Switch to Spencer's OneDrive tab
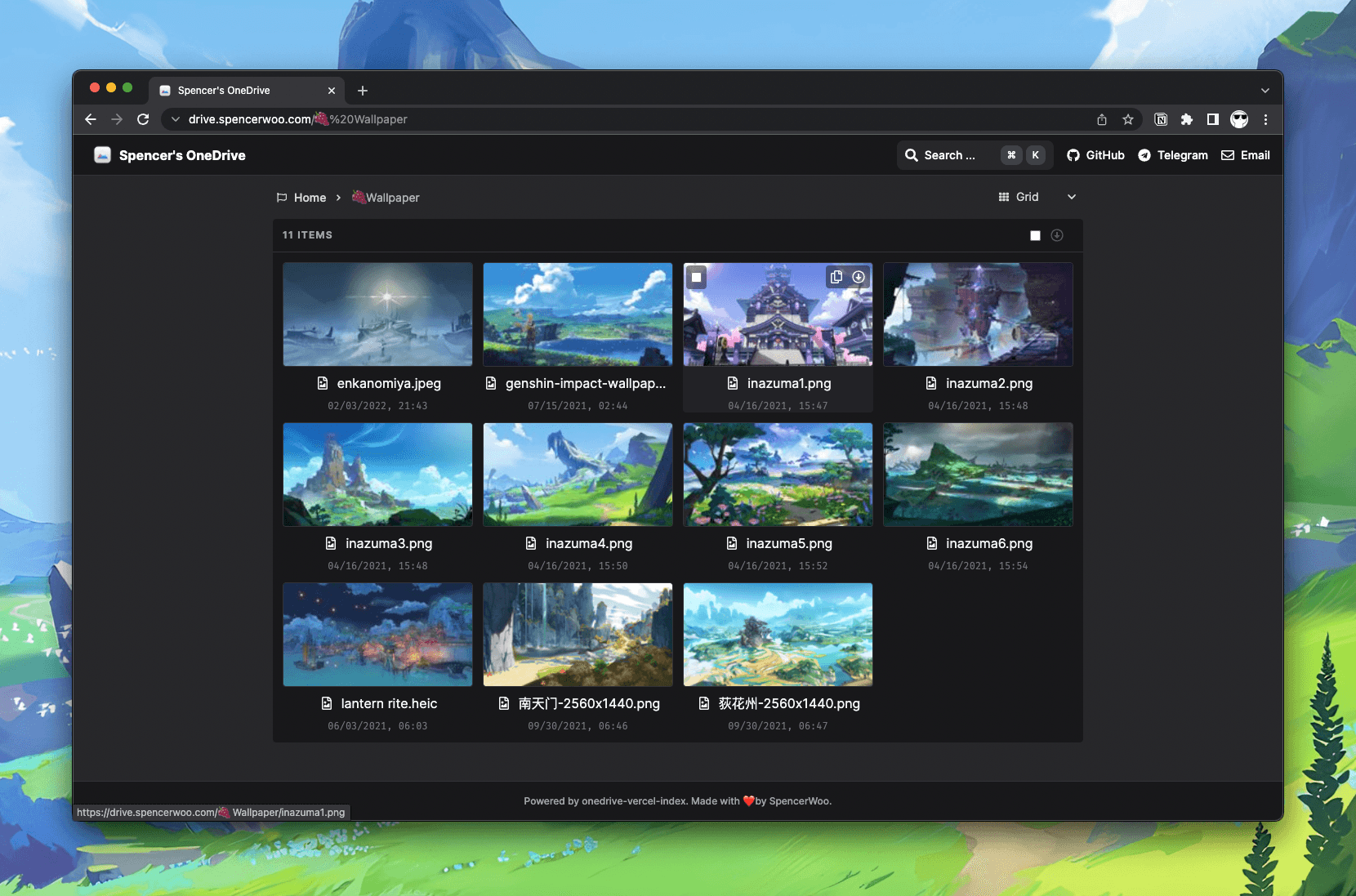 coord(237,91)
